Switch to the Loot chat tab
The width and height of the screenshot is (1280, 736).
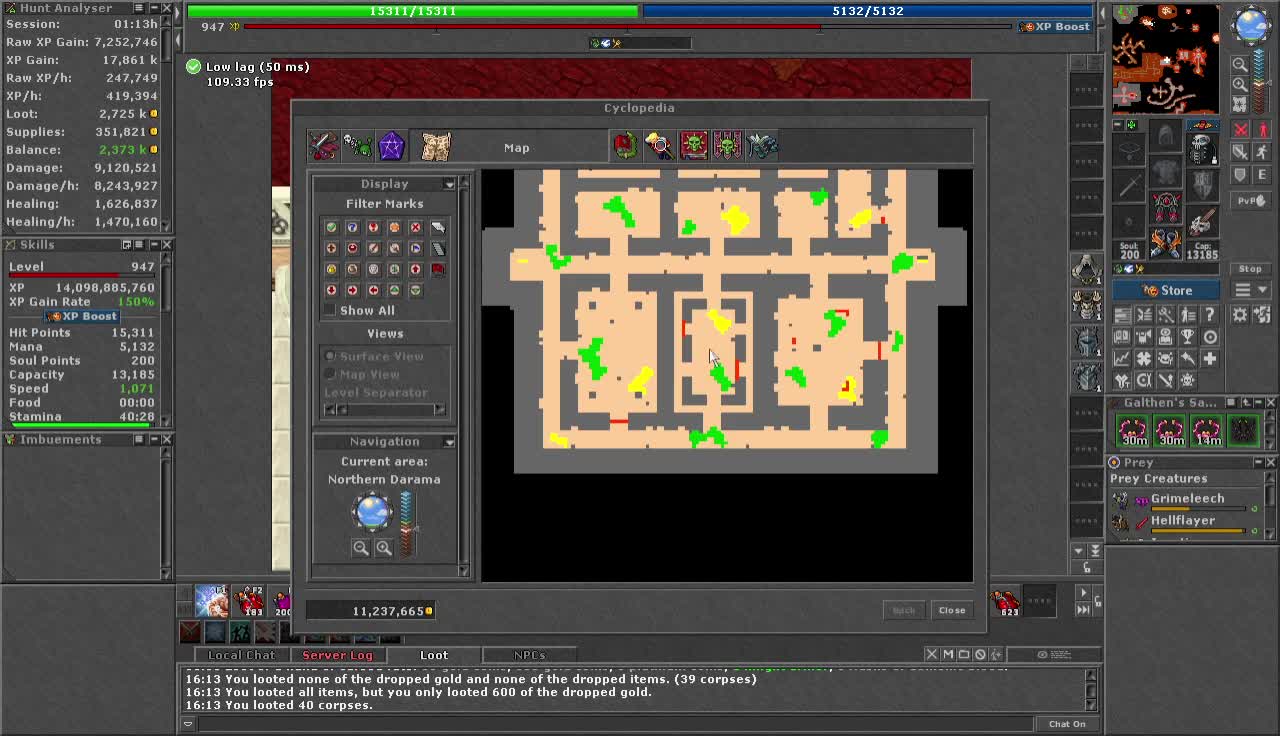click(434, 655)
